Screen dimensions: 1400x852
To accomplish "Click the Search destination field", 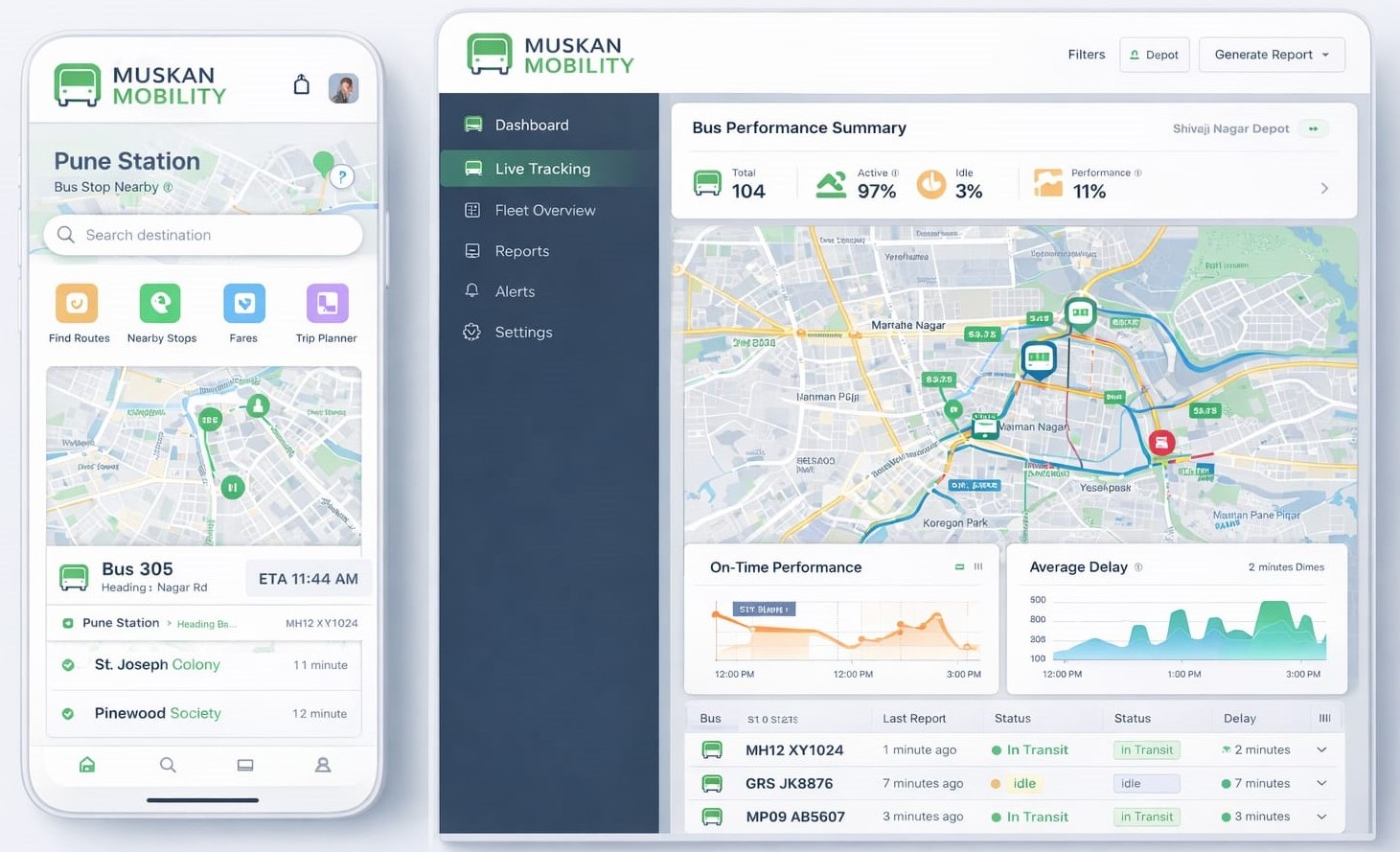I will point(203,235).
